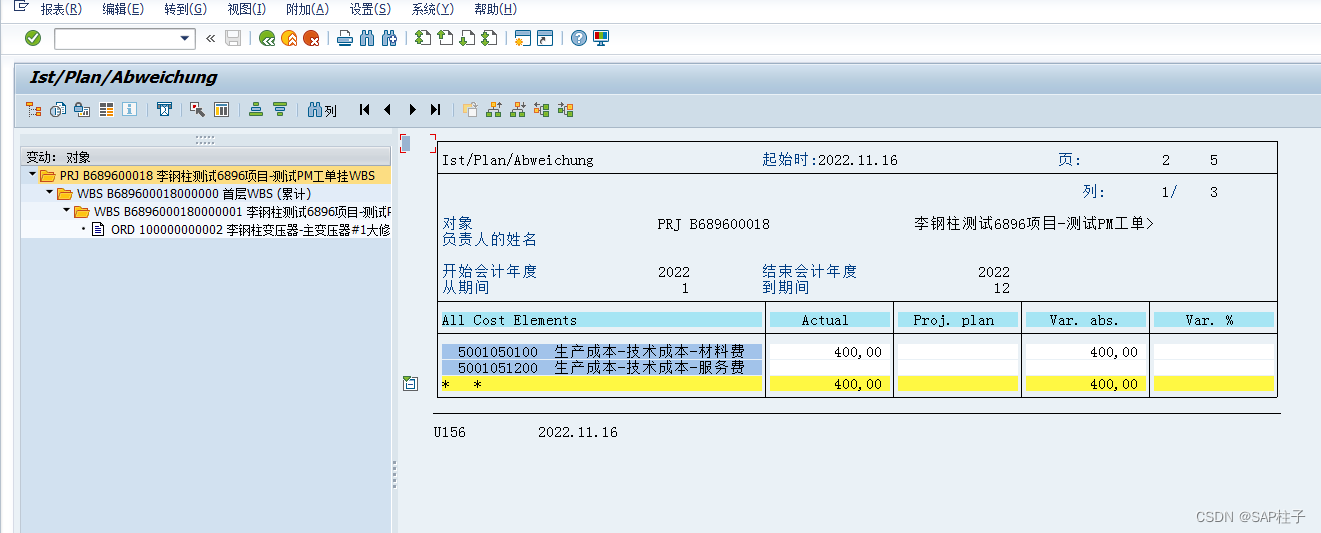Click cost element 5001050100 材料费 row

(x=601, y=352)
